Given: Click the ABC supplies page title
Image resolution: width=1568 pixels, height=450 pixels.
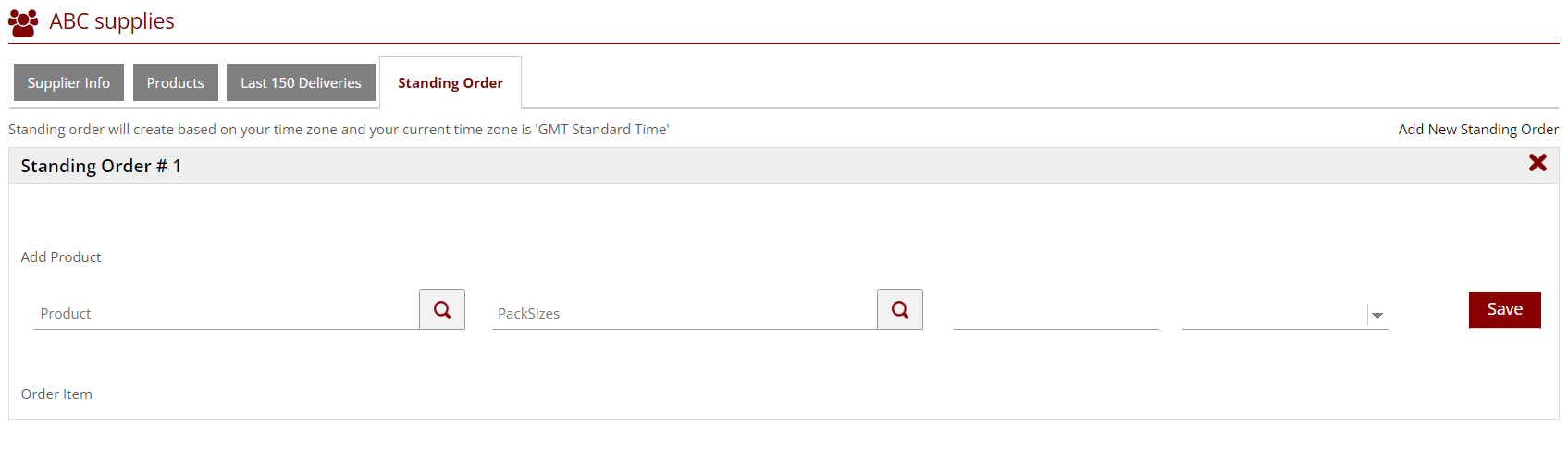Looking at the screenshot, I should click(x=112, y=21).
